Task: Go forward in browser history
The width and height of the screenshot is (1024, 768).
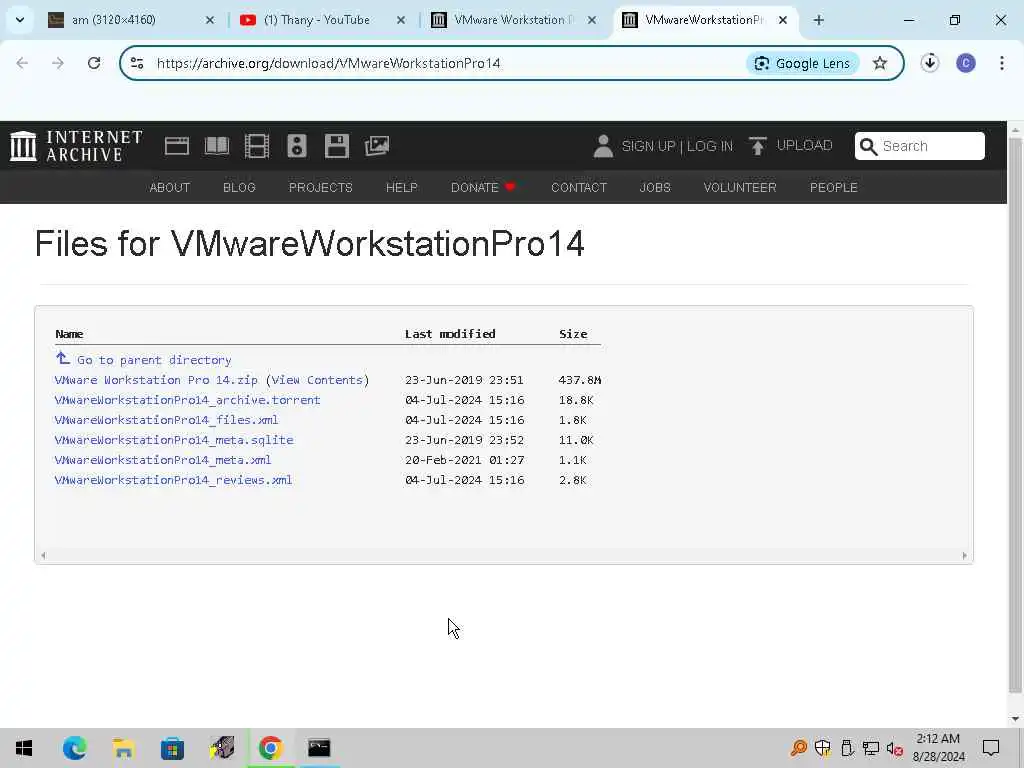Action: coord(58,63)
